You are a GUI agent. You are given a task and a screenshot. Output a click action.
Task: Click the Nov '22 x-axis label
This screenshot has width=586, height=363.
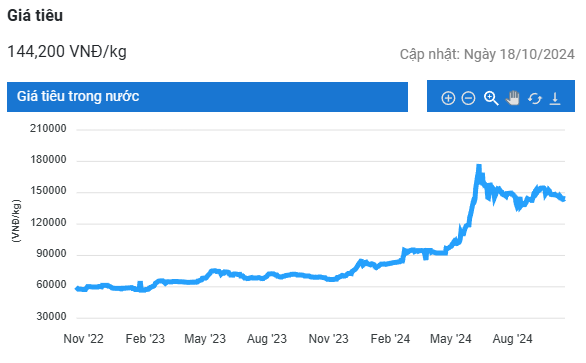pos(83,339)
